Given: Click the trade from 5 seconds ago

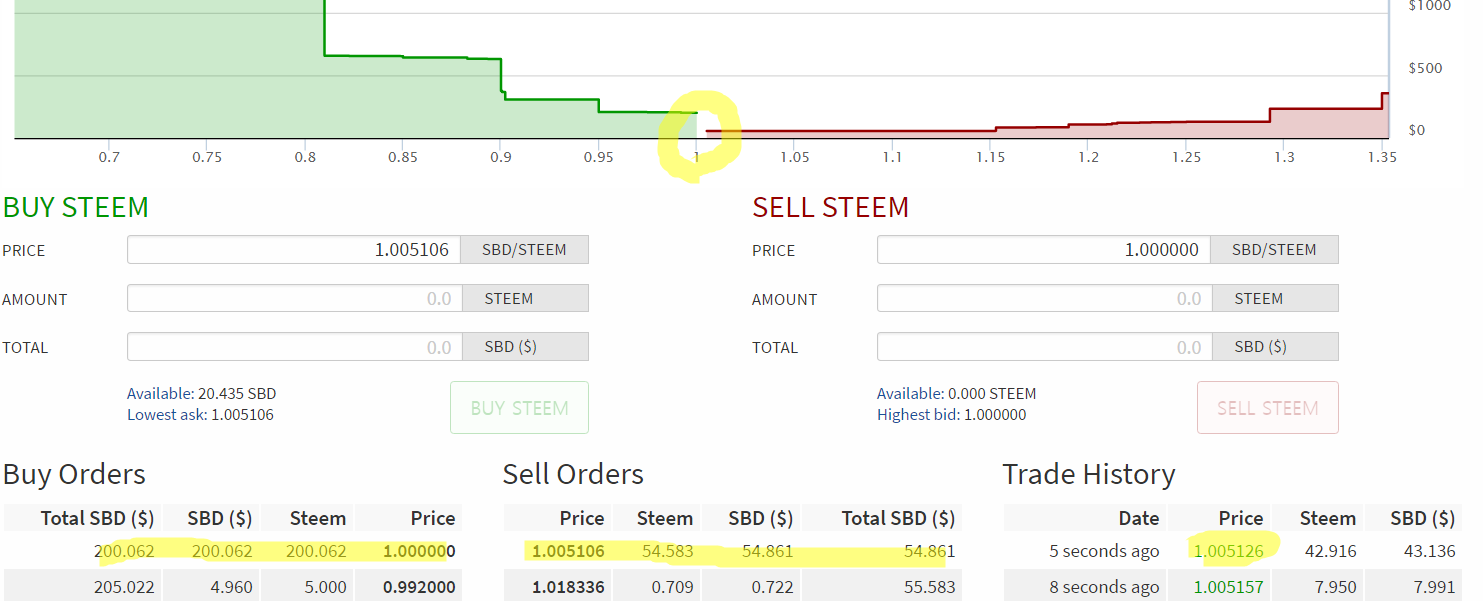Looking at the screenshot, I should coord(1232,551).
